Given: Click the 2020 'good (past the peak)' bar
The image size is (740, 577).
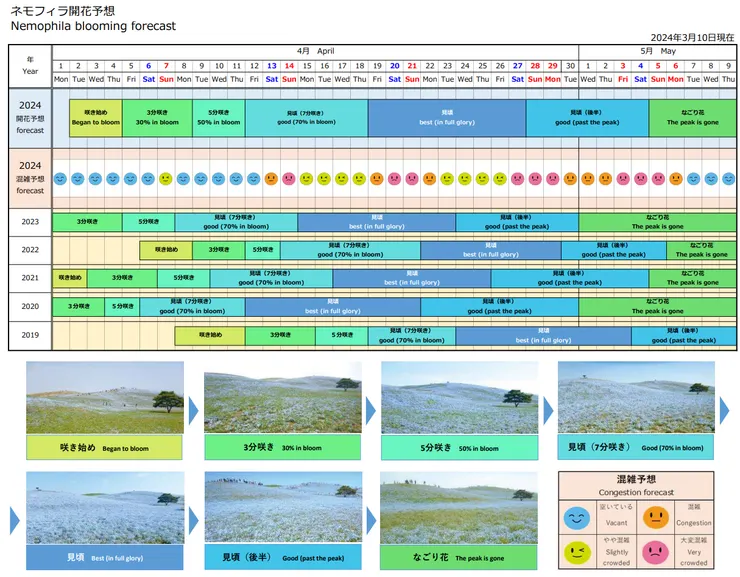Looking at the screenshot, I should tap(499, 307).
